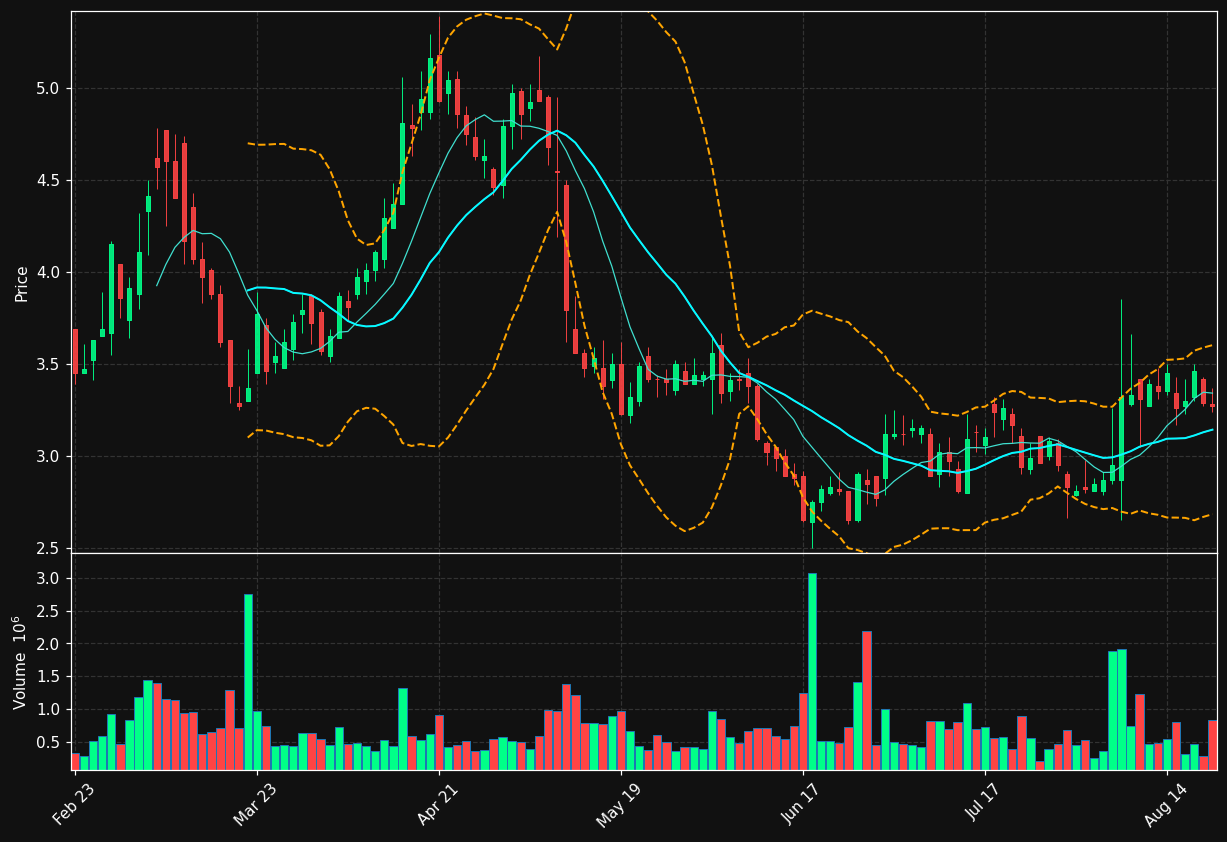This screenshot has height=842, width=1227.
Task: Click the 'Volume 10^6' axis title
Action: (x=20, y=662)
